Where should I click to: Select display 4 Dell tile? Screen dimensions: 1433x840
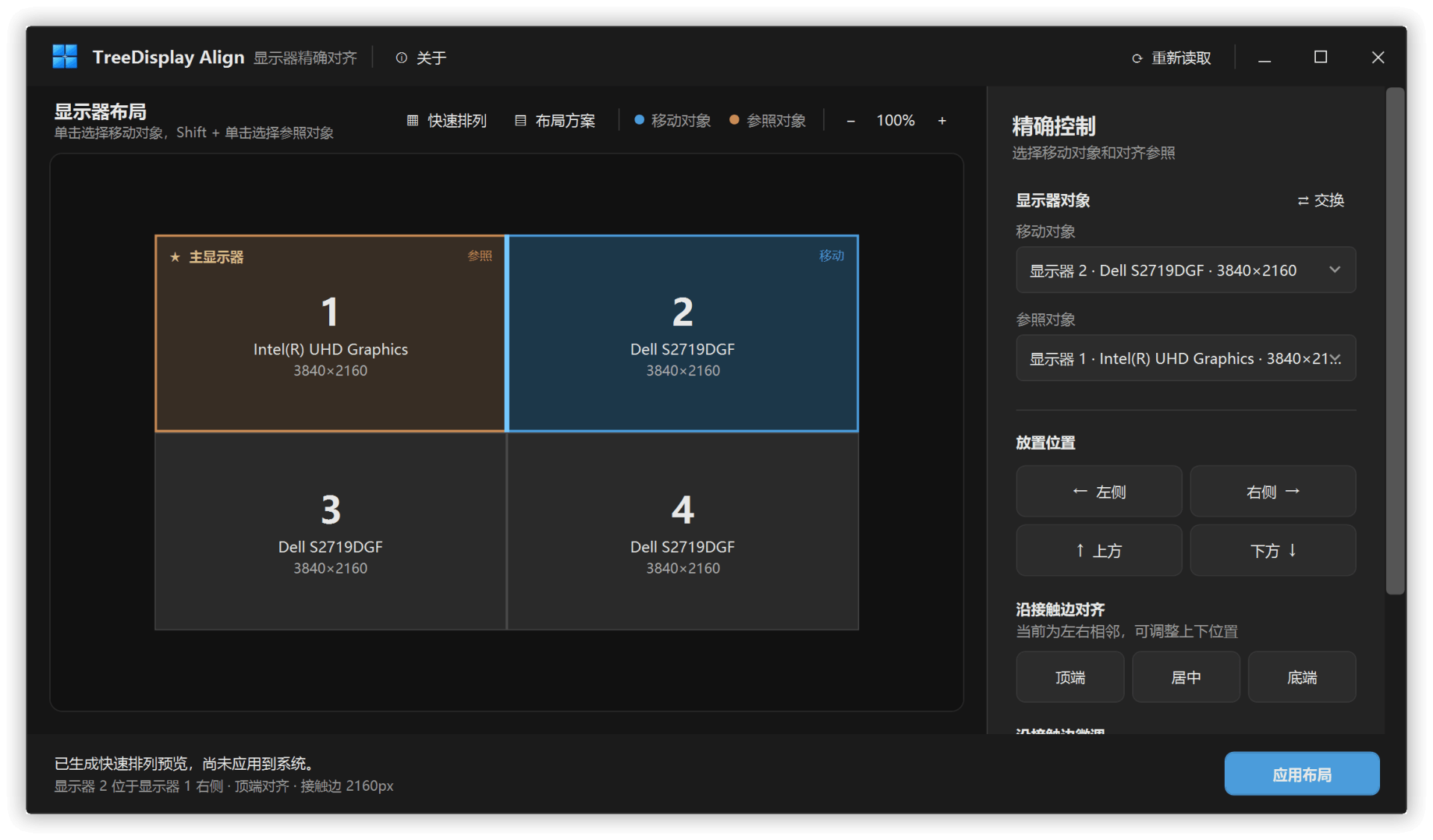(683, 531)
